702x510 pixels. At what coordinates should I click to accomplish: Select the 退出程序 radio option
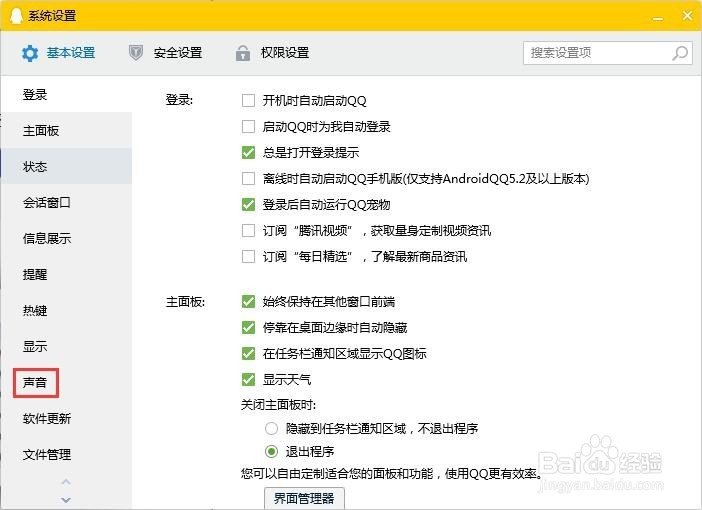tap(271, 451)
